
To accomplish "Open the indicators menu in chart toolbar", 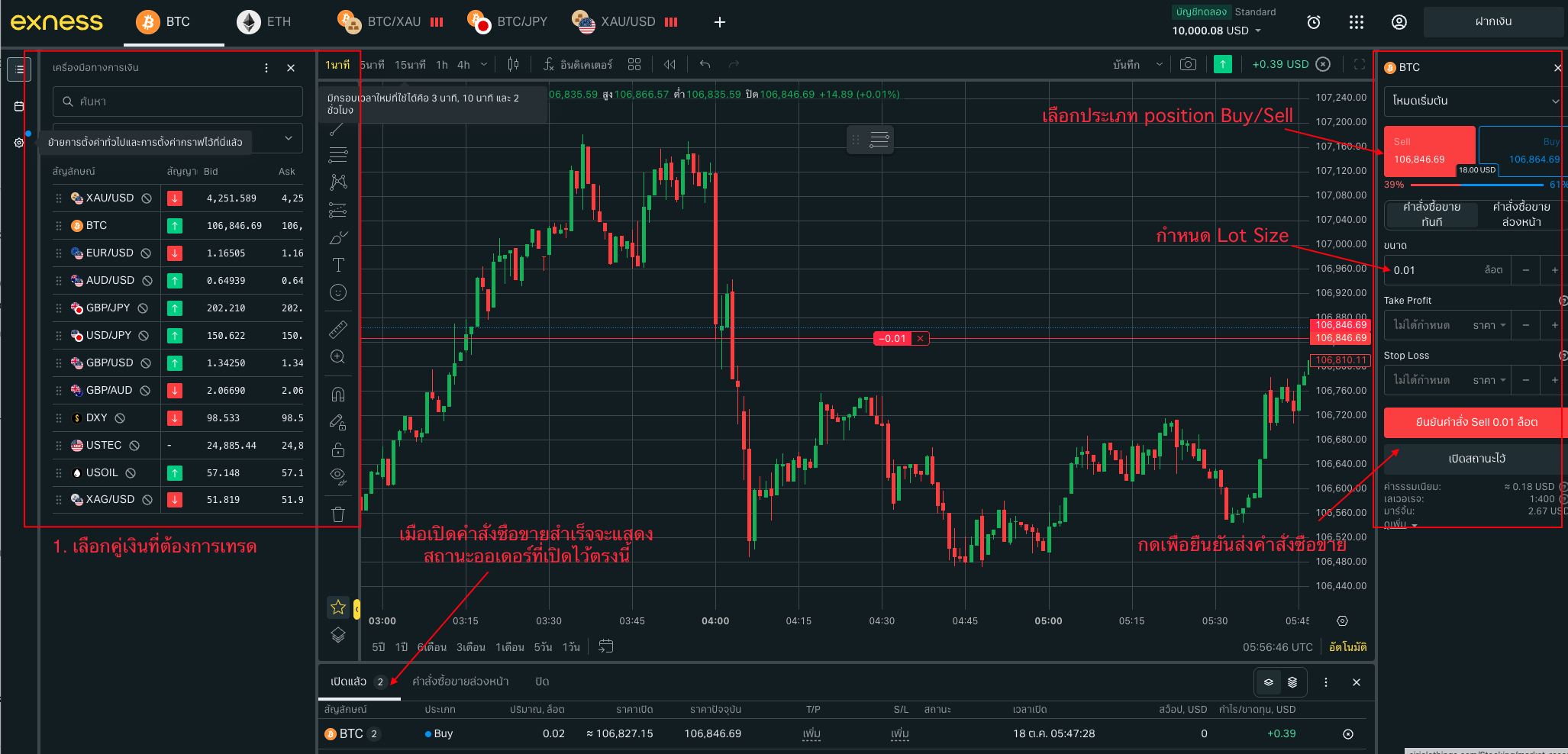I will pyautogui.click(x=578, y=65).
